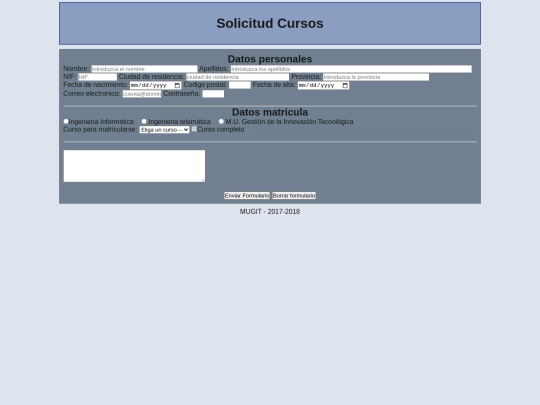Screen dimensions: 540x405
Task: Click the MUGIT - 2017-2018 footer text
Action: click(270, 211)
